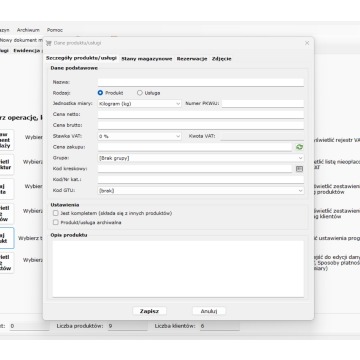This screenshot has width=360, height=360.
Task: Switch to the Stany magazynowe tab
Action: tap(147, 59)
